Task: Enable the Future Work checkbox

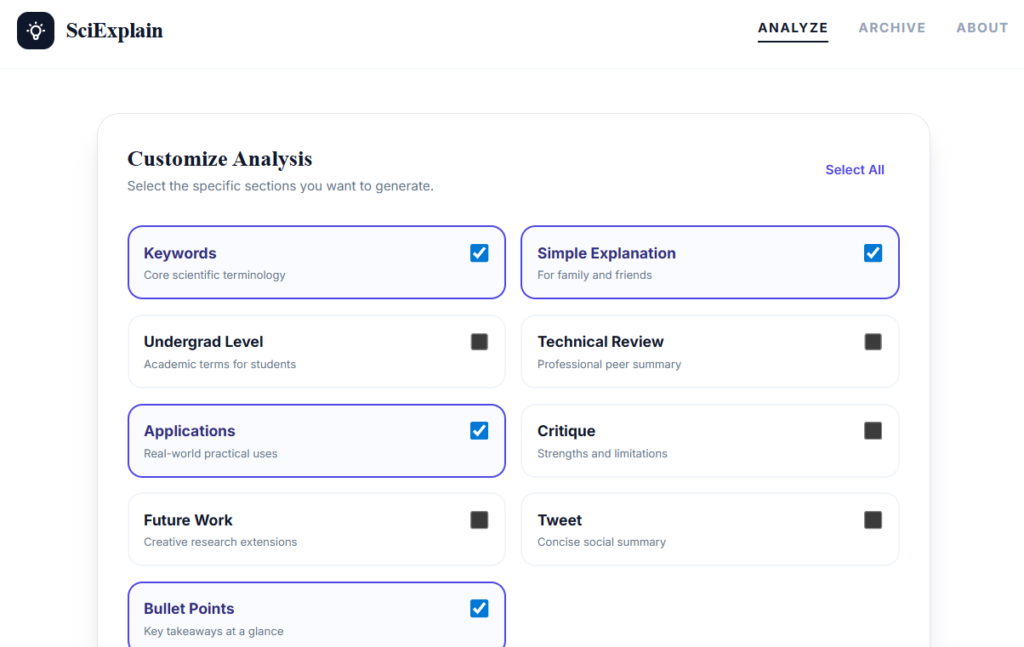Action: [479, 520]
